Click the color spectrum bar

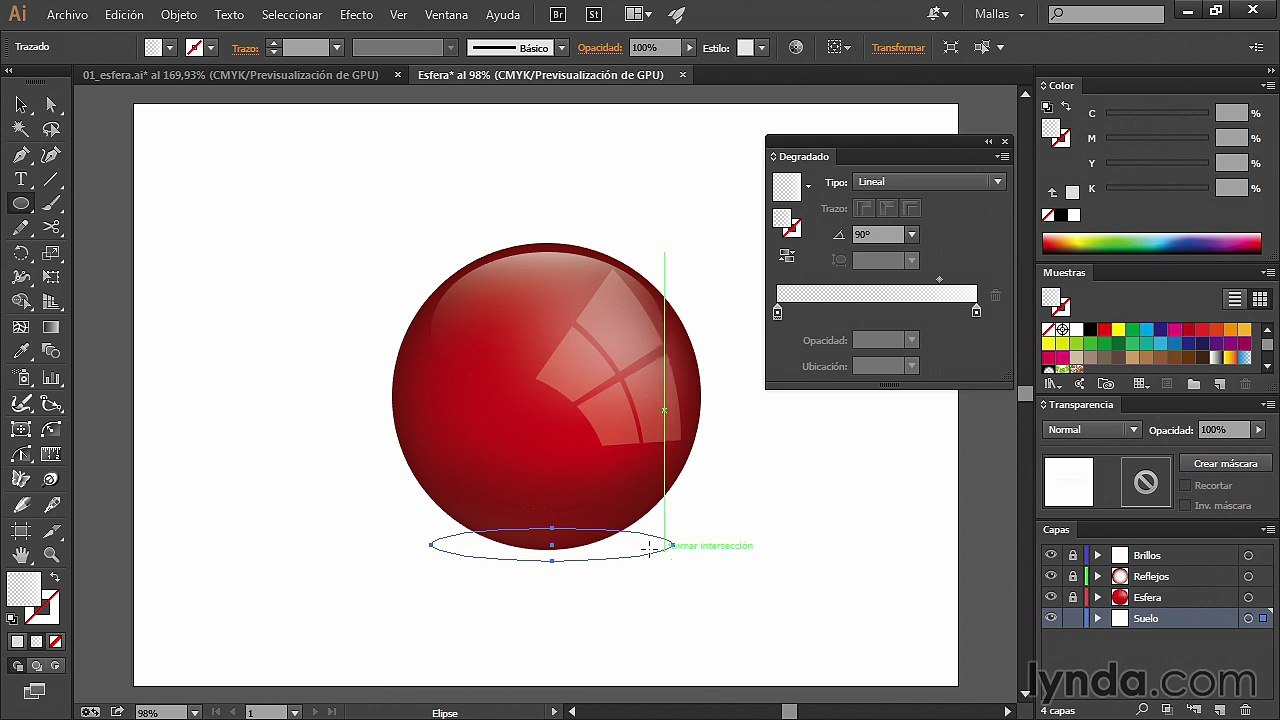pos(1152,243)
